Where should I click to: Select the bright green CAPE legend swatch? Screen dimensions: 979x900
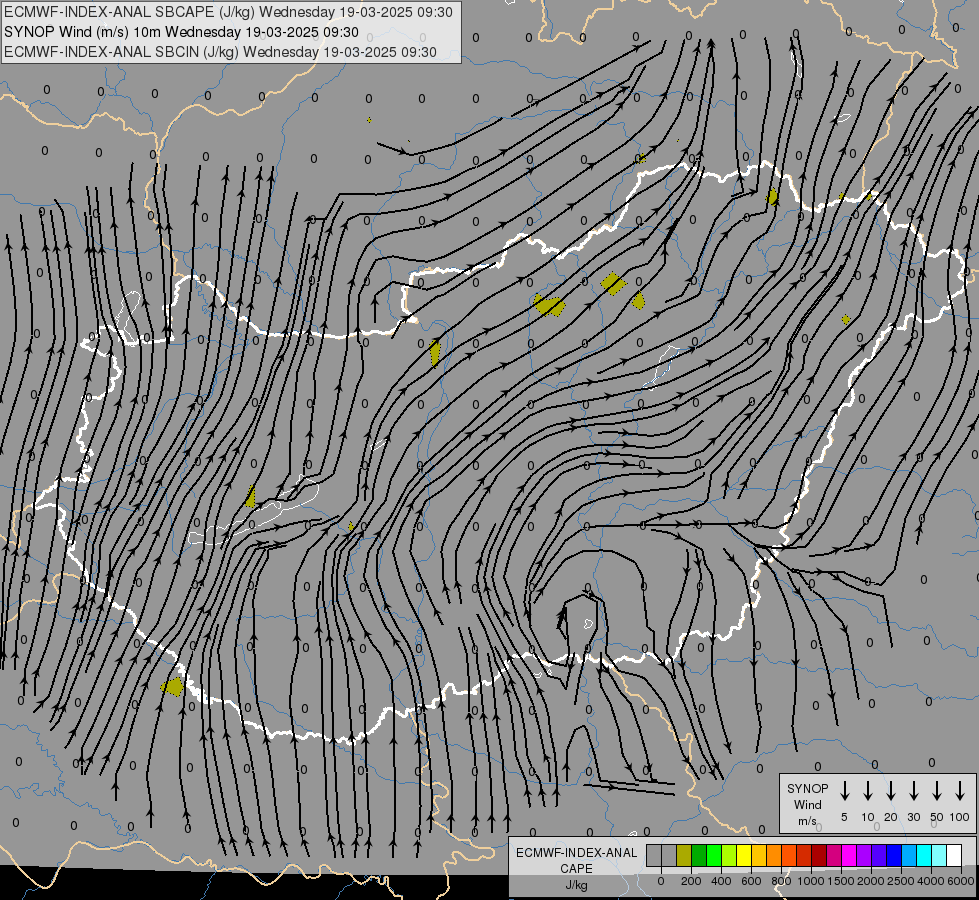(x=714, y=855)
